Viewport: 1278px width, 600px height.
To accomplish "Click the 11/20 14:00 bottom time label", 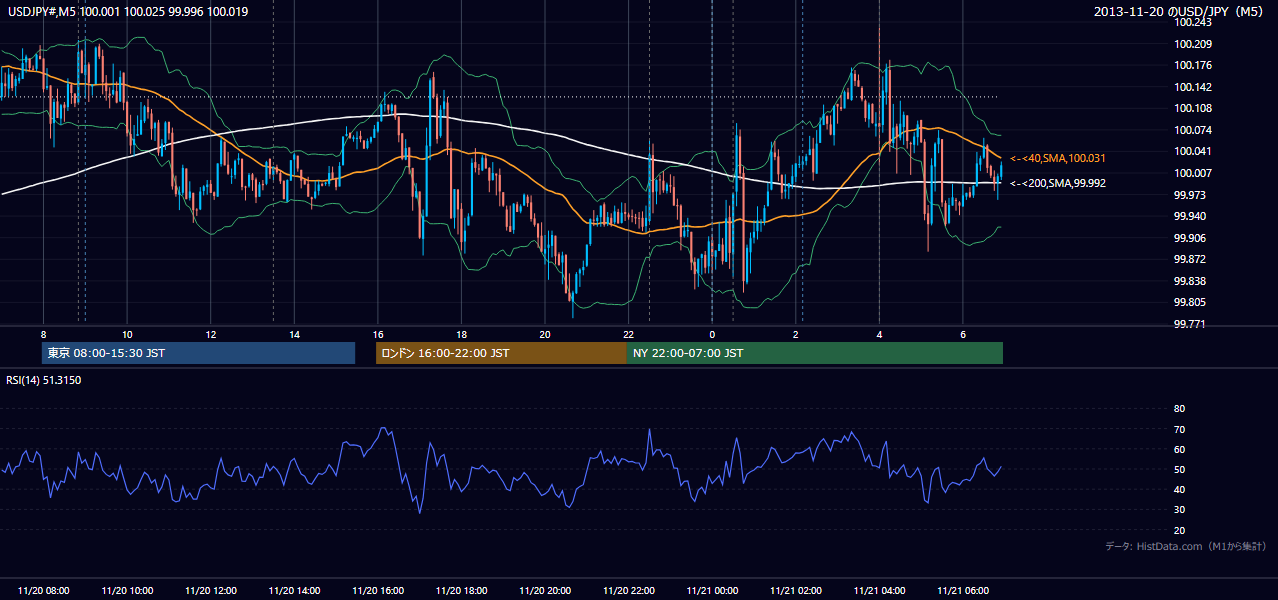I will 294,591.
